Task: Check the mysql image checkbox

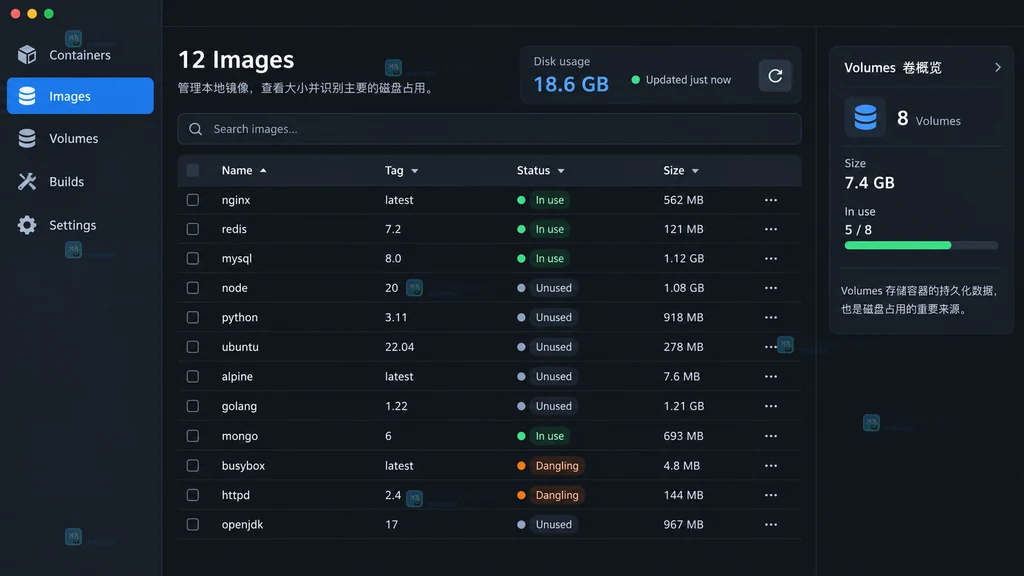Action: pos(193,259)
